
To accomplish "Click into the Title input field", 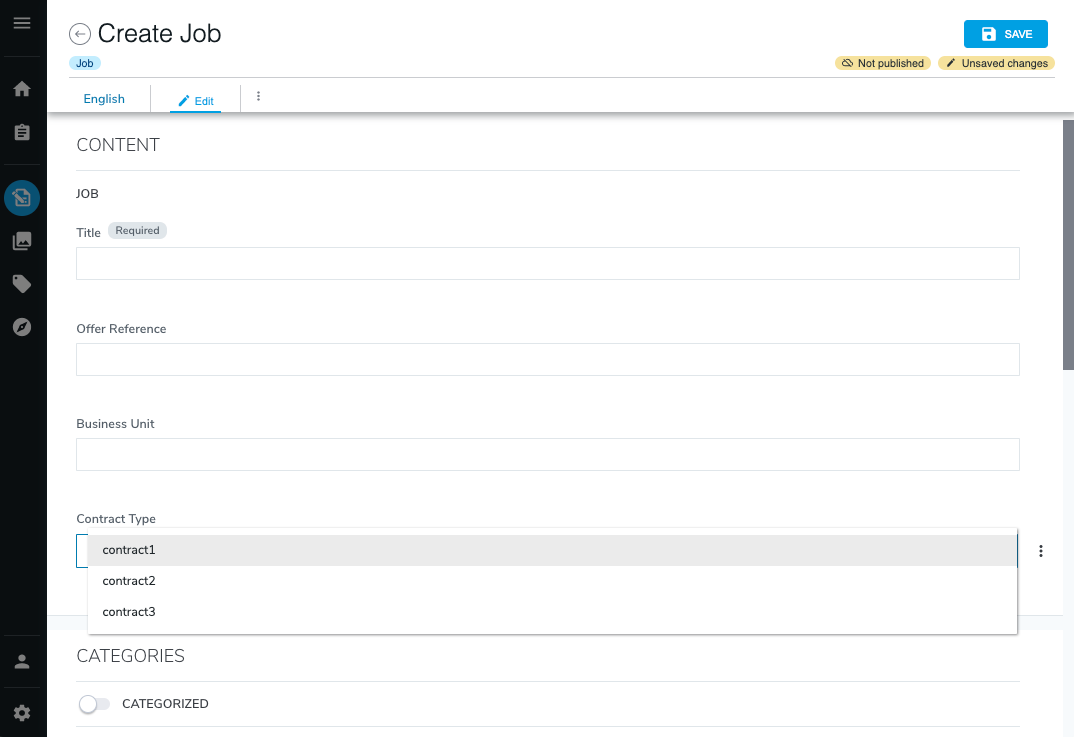I will click(x=547, y=264).
